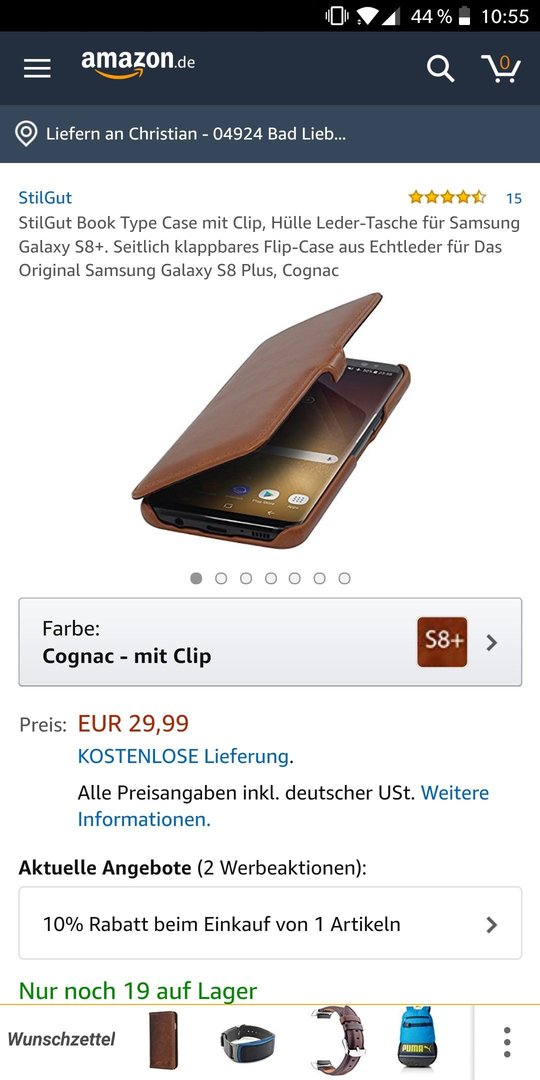
Task: Tap the leather case product image
Action: point(271,420)
